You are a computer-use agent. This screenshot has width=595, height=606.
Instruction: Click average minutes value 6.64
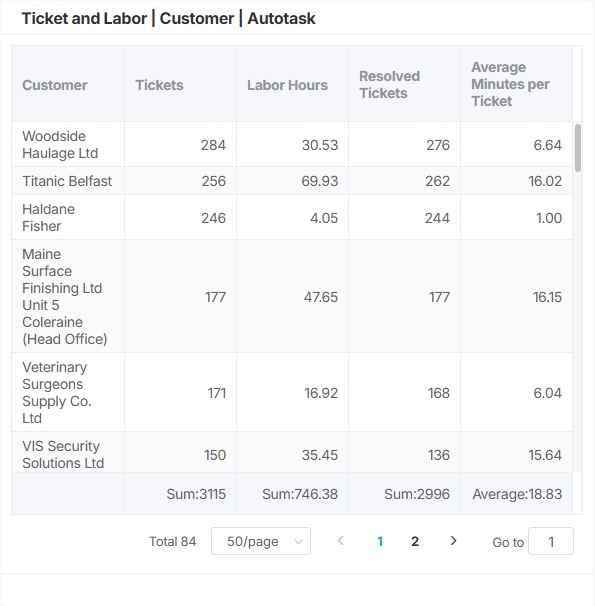pos(547,145)
